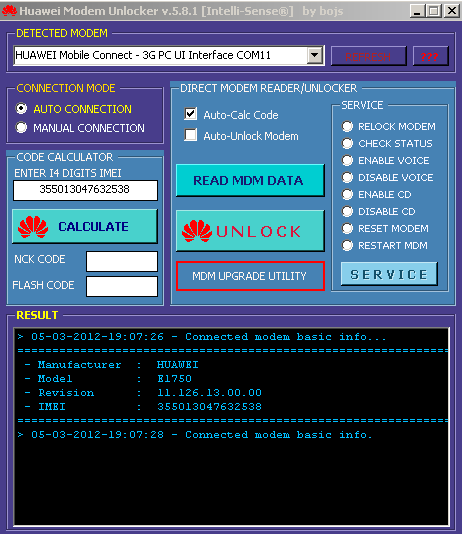The height and width of the screenshot is (534, 462).
Task: Pick the DISABLE CD service option
Action: (x=347, y=211)
